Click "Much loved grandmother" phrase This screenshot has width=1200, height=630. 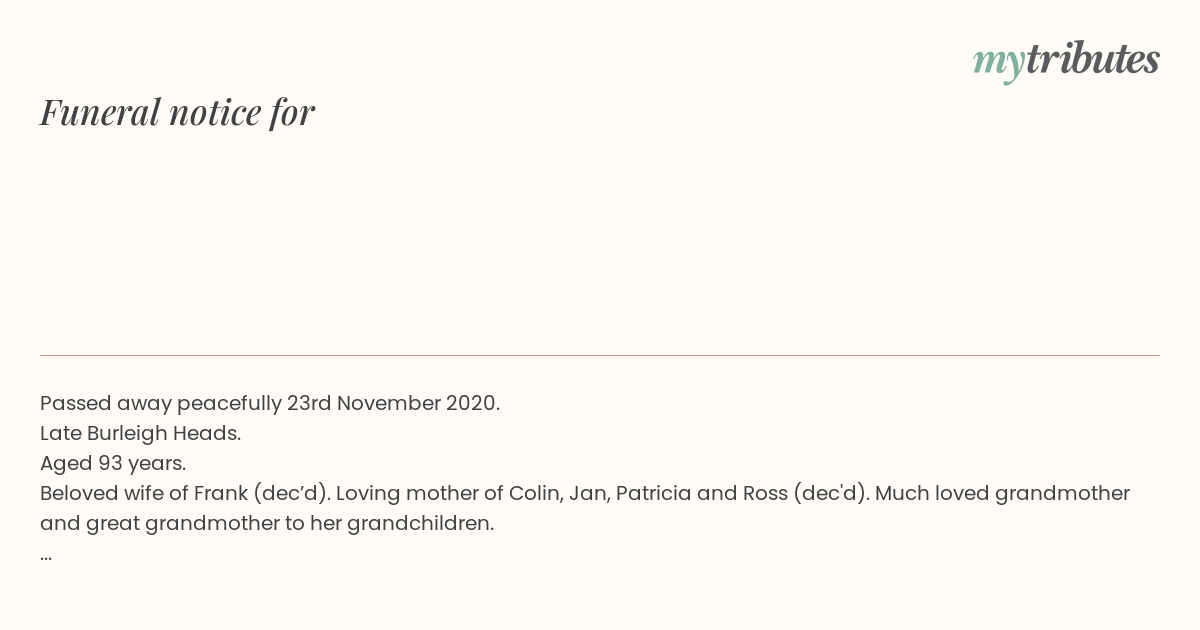[x=1002, y=493]
